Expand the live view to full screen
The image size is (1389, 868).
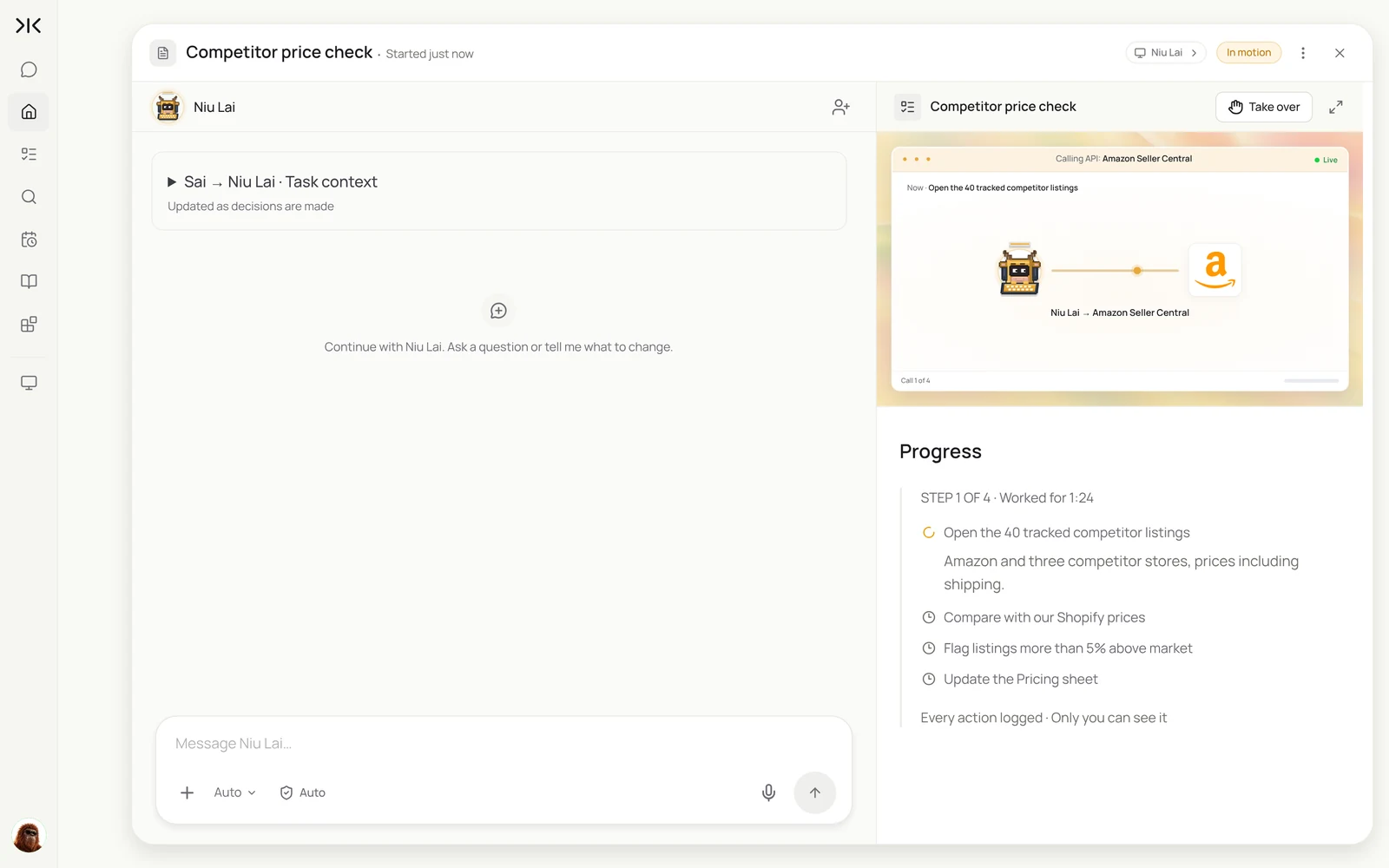(x=1336, y=107)
